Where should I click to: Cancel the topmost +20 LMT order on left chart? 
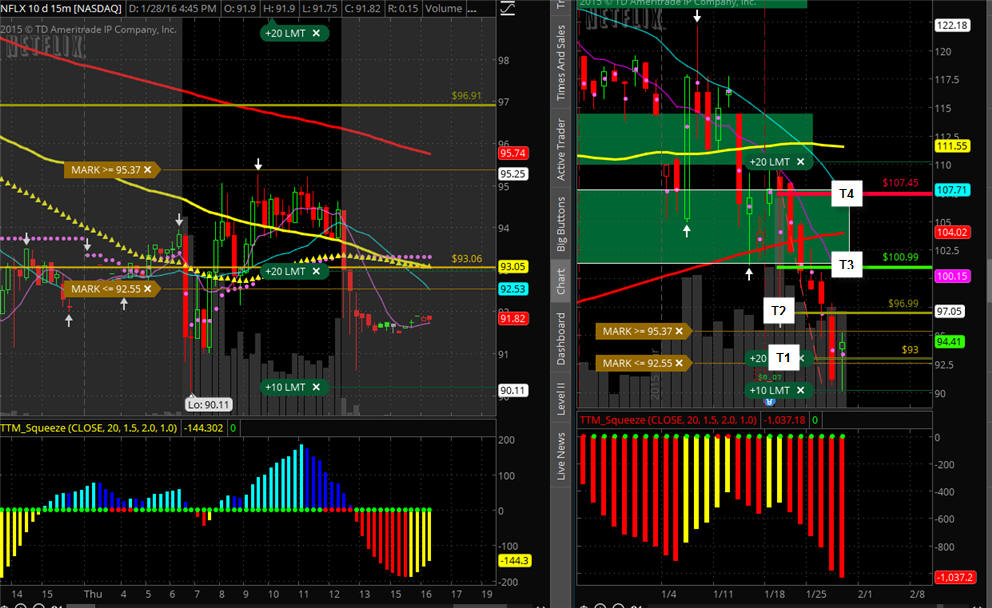(x=316, y=33)
